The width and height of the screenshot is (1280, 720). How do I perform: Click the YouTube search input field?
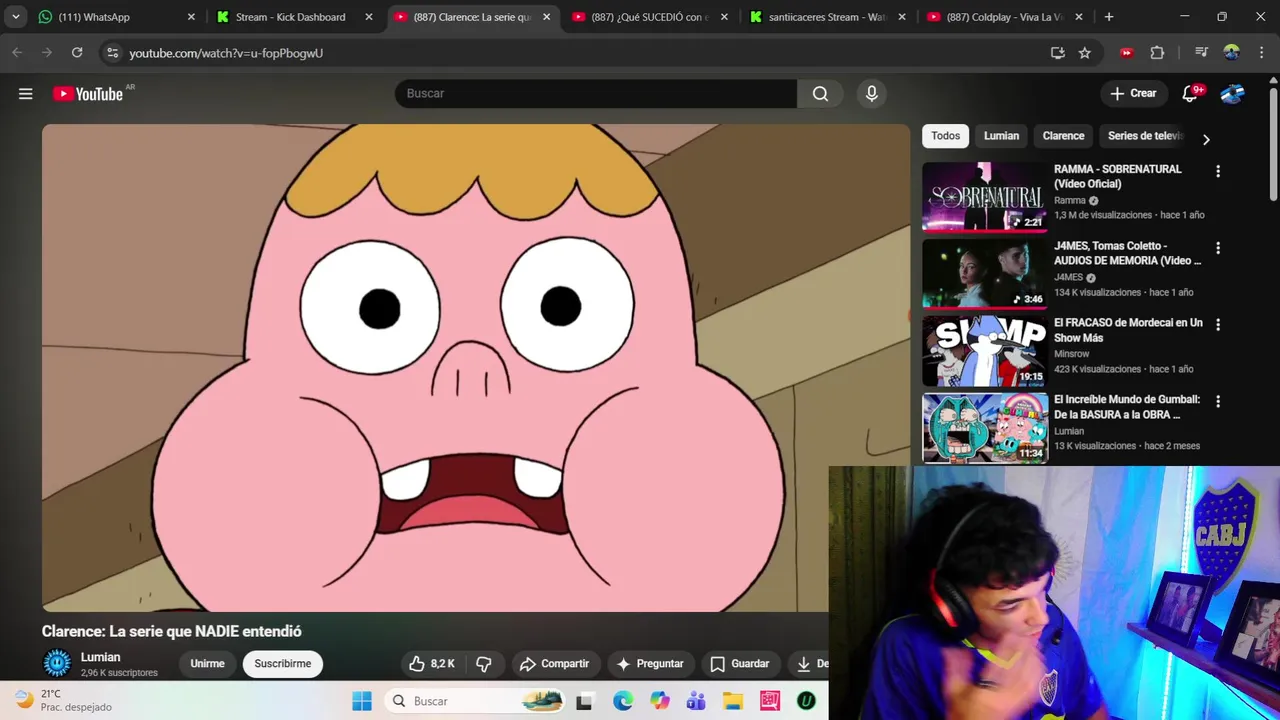point(596,93)
